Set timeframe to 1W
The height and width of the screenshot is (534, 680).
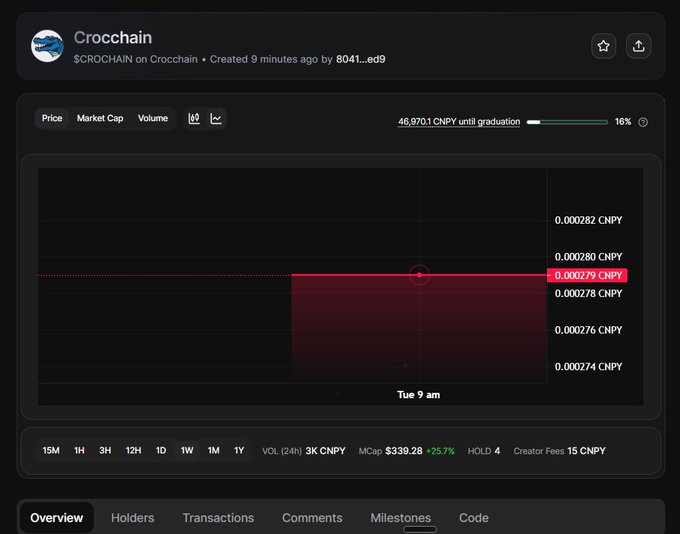(187, 451)
